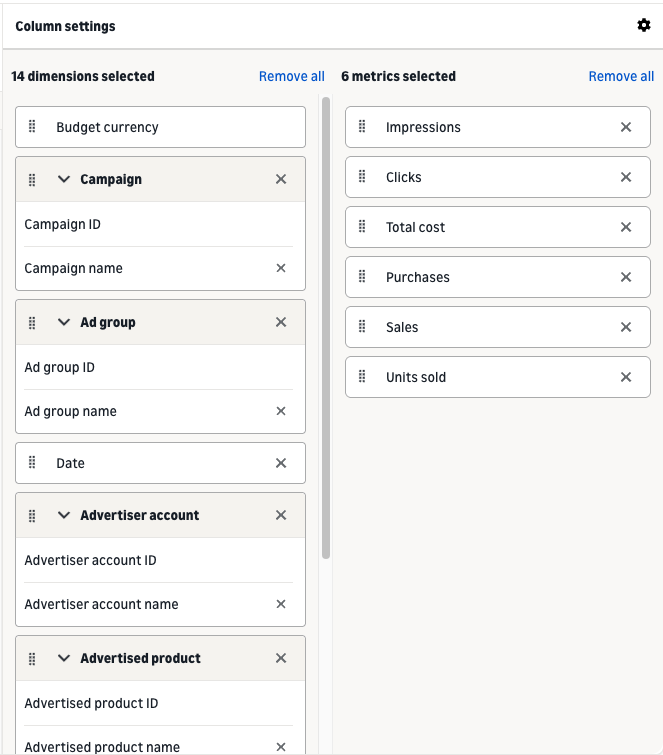The width and height of the screenshot is (663, 755).
Task: Remove all selected metrics
Action: click(x=621, y=76)
